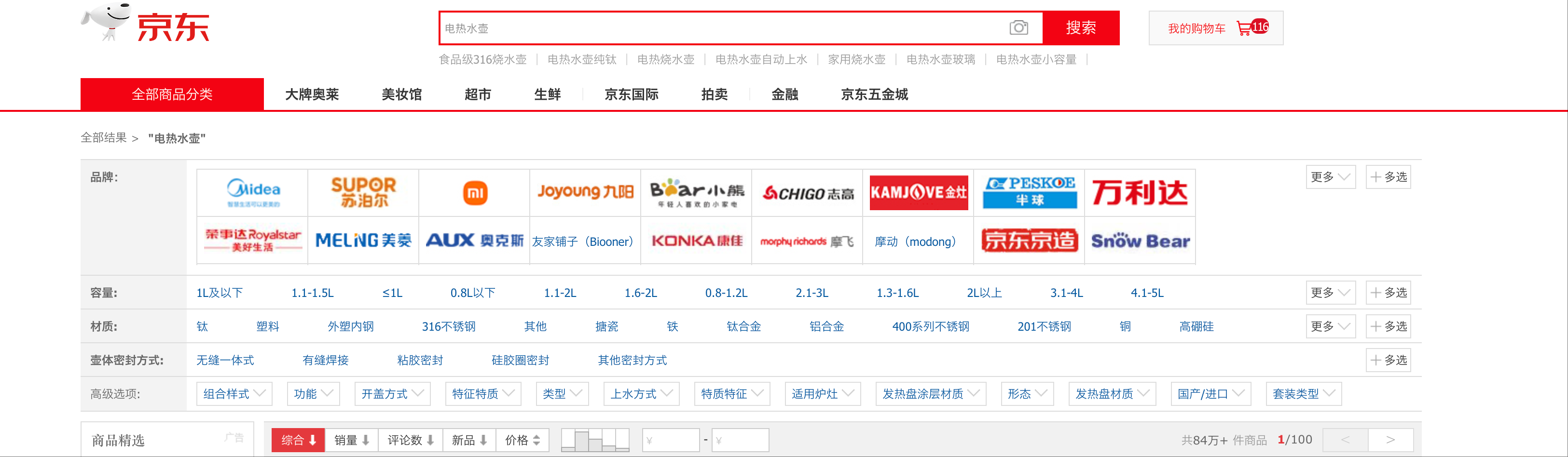Go to 京东国际 nav item

click(632, 94)
